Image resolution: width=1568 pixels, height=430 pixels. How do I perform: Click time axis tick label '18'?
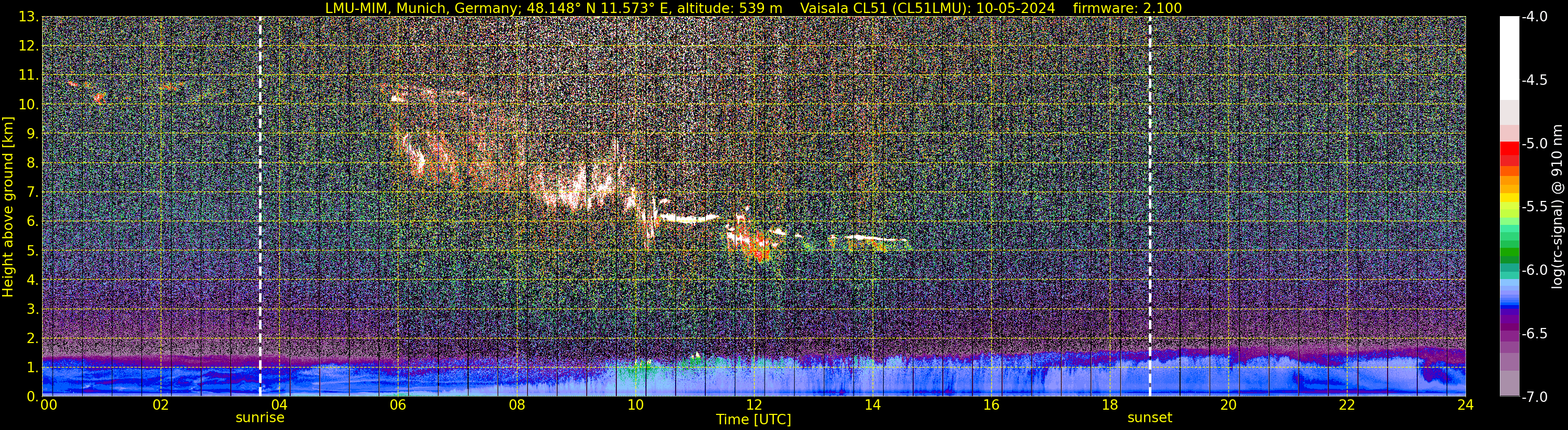pyautogui.click(x=1110, y=405)
